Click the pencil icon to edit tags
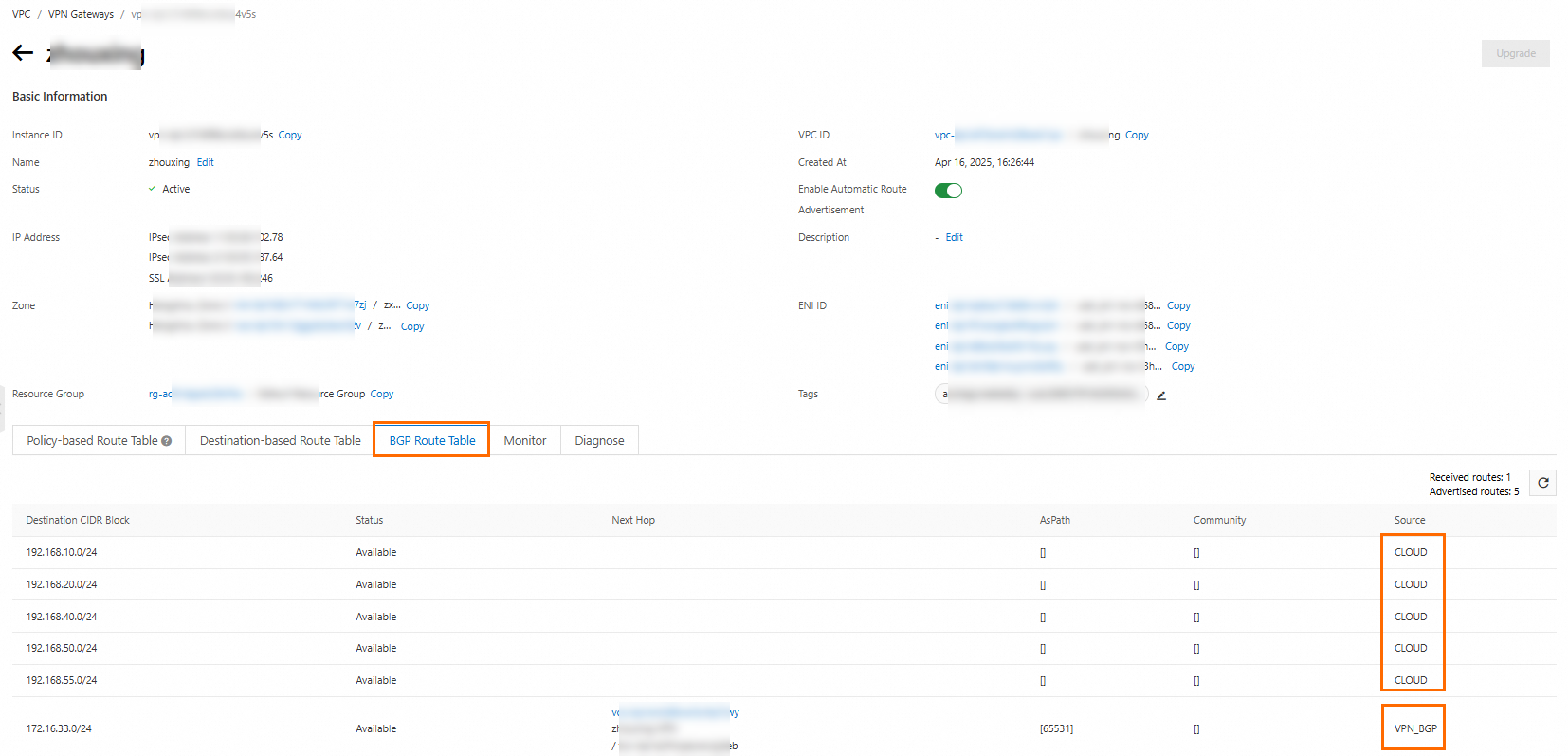Viewport: 1568px width, 756px height. tap(1160, 396)
